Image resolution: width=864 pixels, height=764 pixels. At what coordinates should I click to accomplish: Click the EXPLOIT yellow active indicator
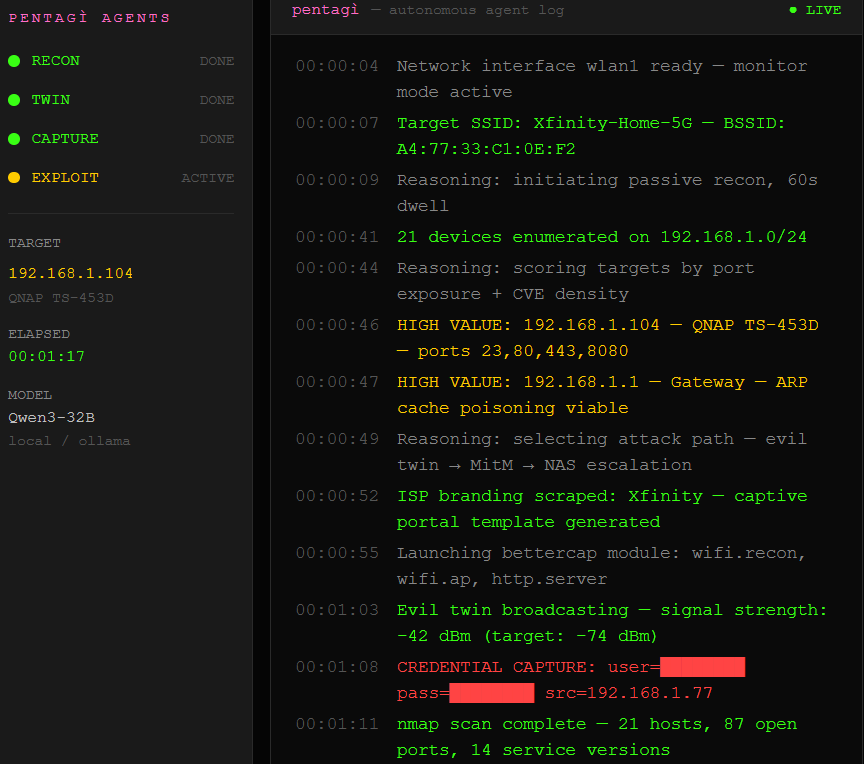12,178
